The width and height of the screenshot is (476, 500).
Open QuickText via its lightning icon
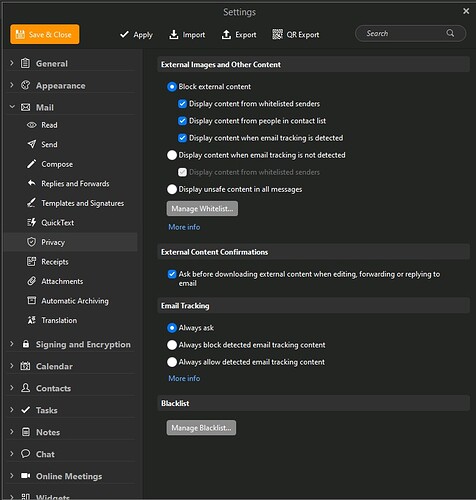coord(32,222)
